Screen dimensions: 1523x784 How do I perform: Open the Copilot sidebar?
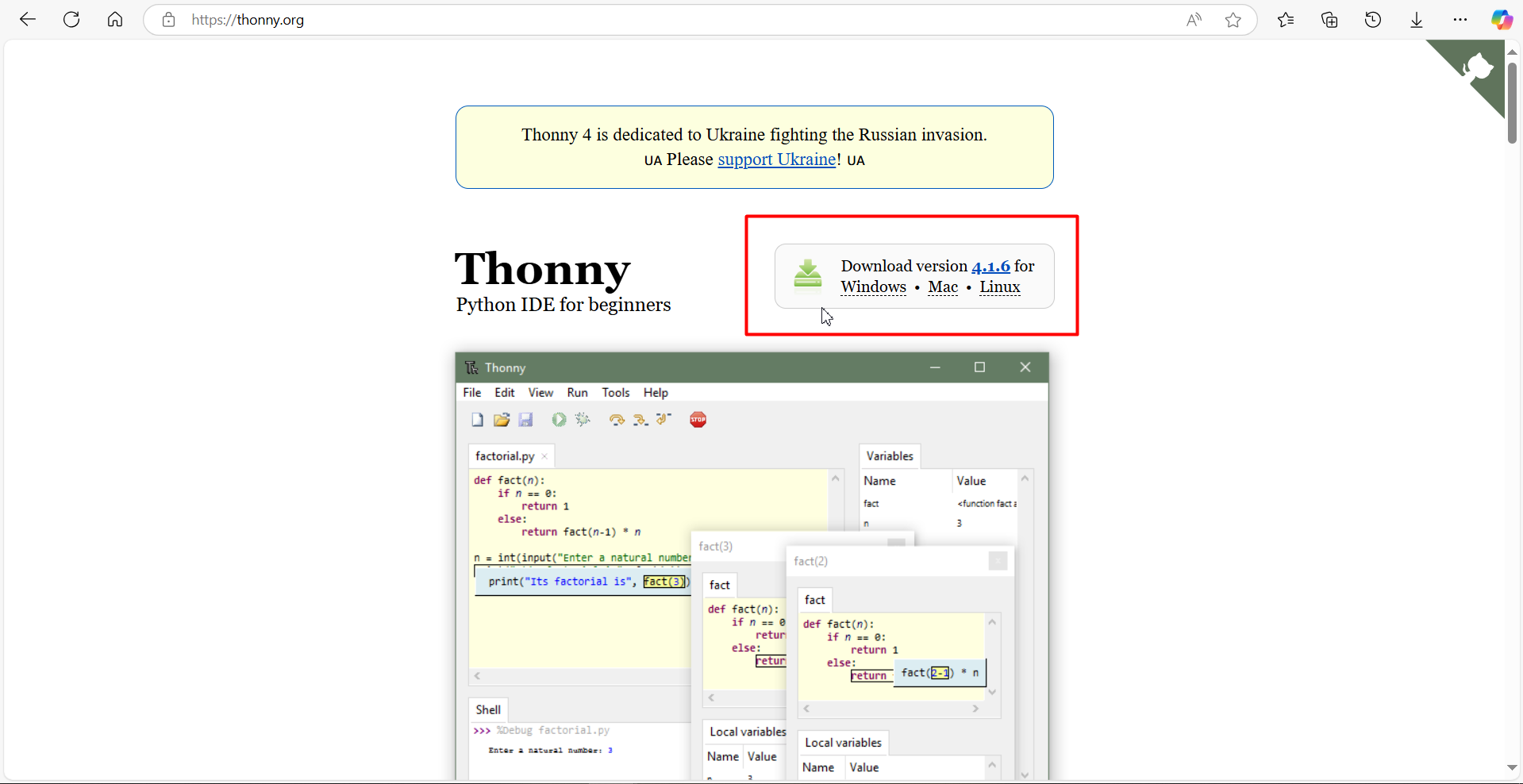1502,20
